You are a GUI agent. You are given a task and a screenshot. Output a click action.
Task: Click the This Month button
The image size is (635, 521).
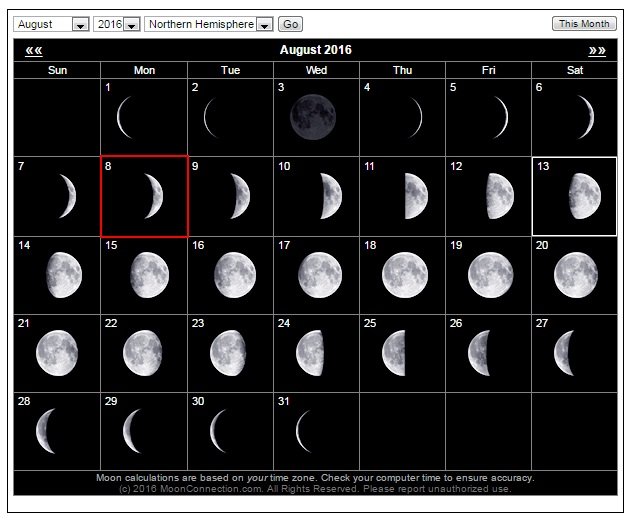click(x=584, y=24)
